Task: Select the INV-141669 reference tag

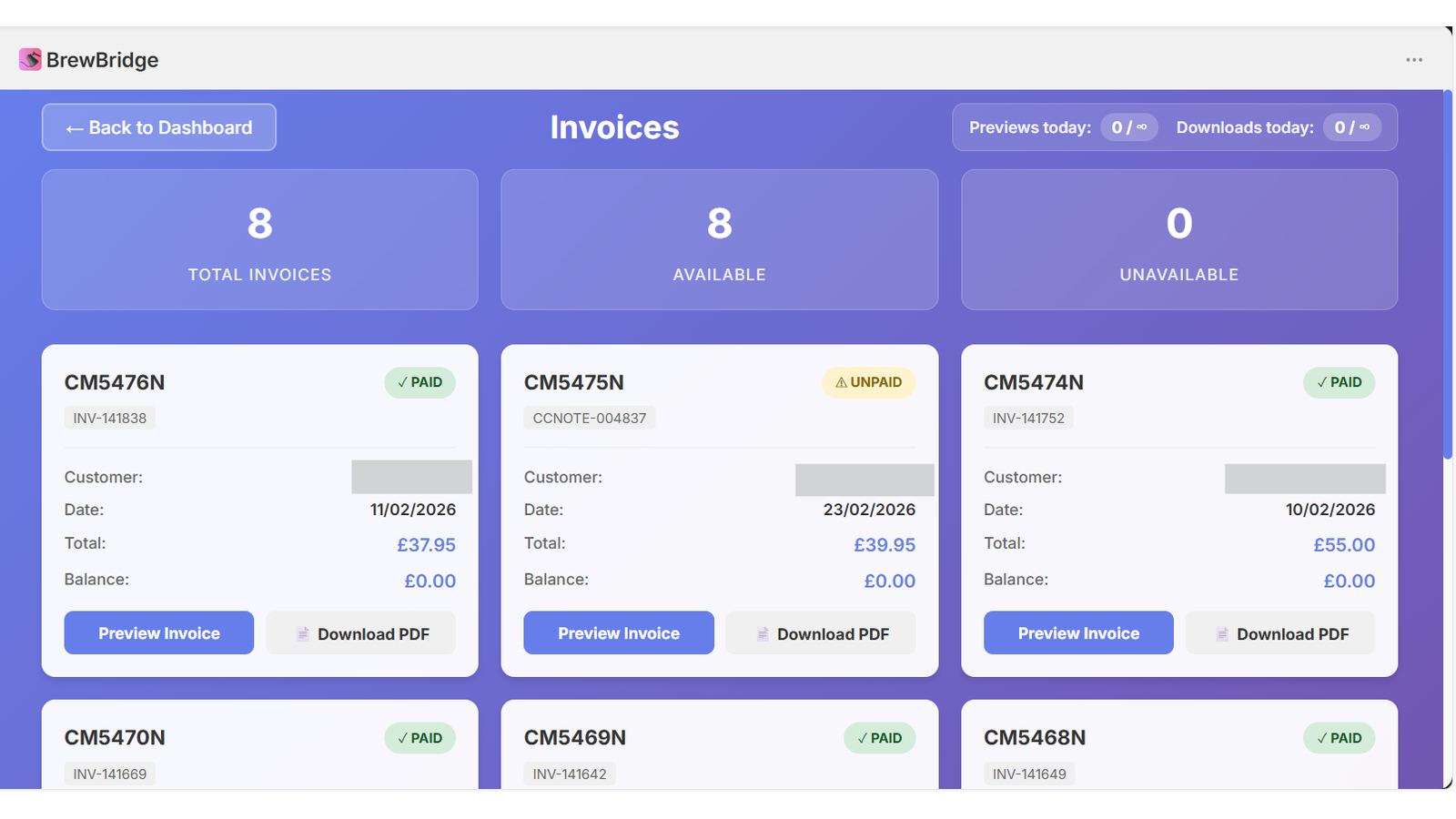Action: 110,774
